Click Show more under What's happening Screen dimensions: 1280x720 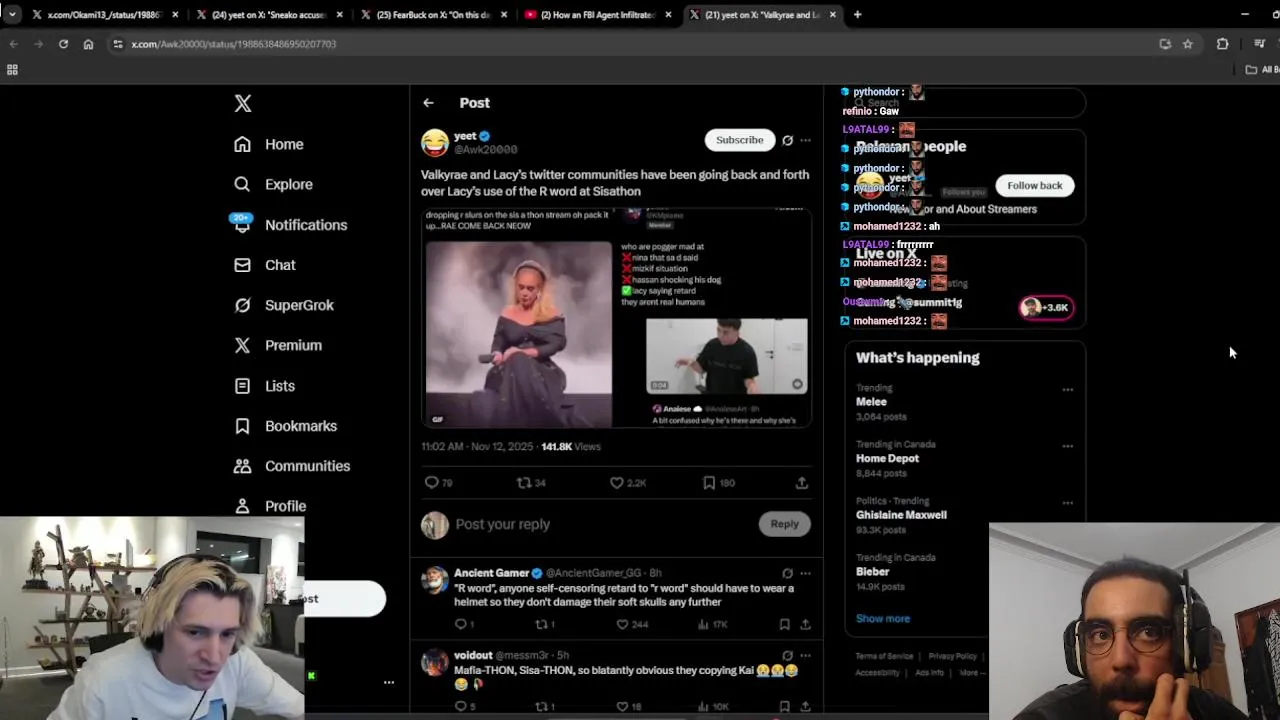[883, 618]
